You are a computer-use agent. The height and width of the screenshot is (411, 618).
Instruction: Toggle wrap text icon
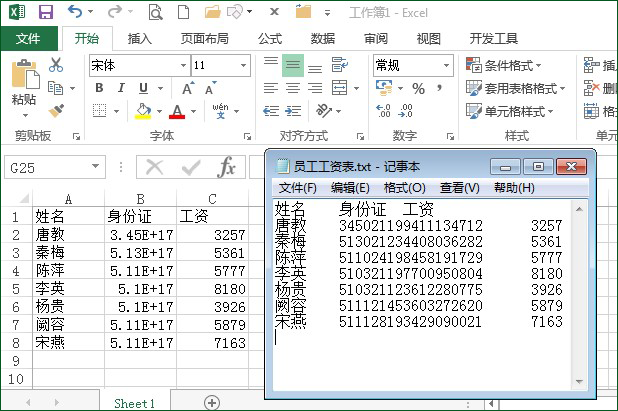(x=339, y=65)
